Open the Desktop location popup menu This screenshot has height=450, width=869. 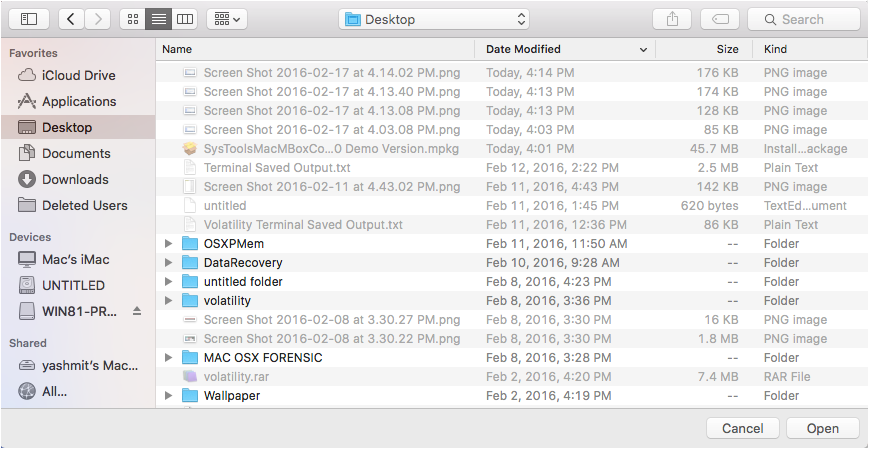point(434,19)
